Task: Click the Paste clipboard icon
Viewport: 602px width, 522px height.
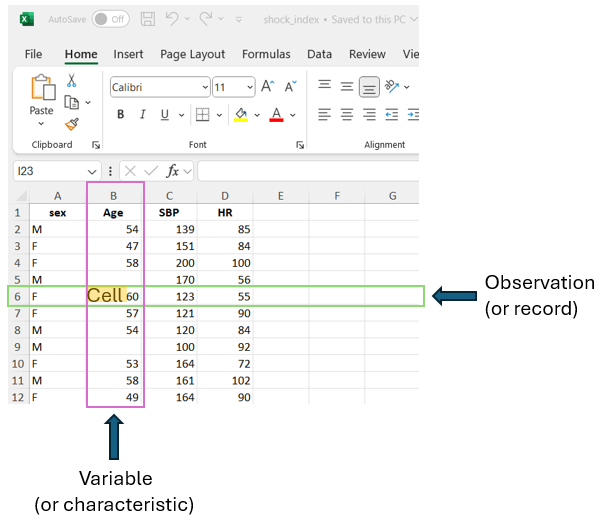Action: pyautogui.click(x=42, y=88)
